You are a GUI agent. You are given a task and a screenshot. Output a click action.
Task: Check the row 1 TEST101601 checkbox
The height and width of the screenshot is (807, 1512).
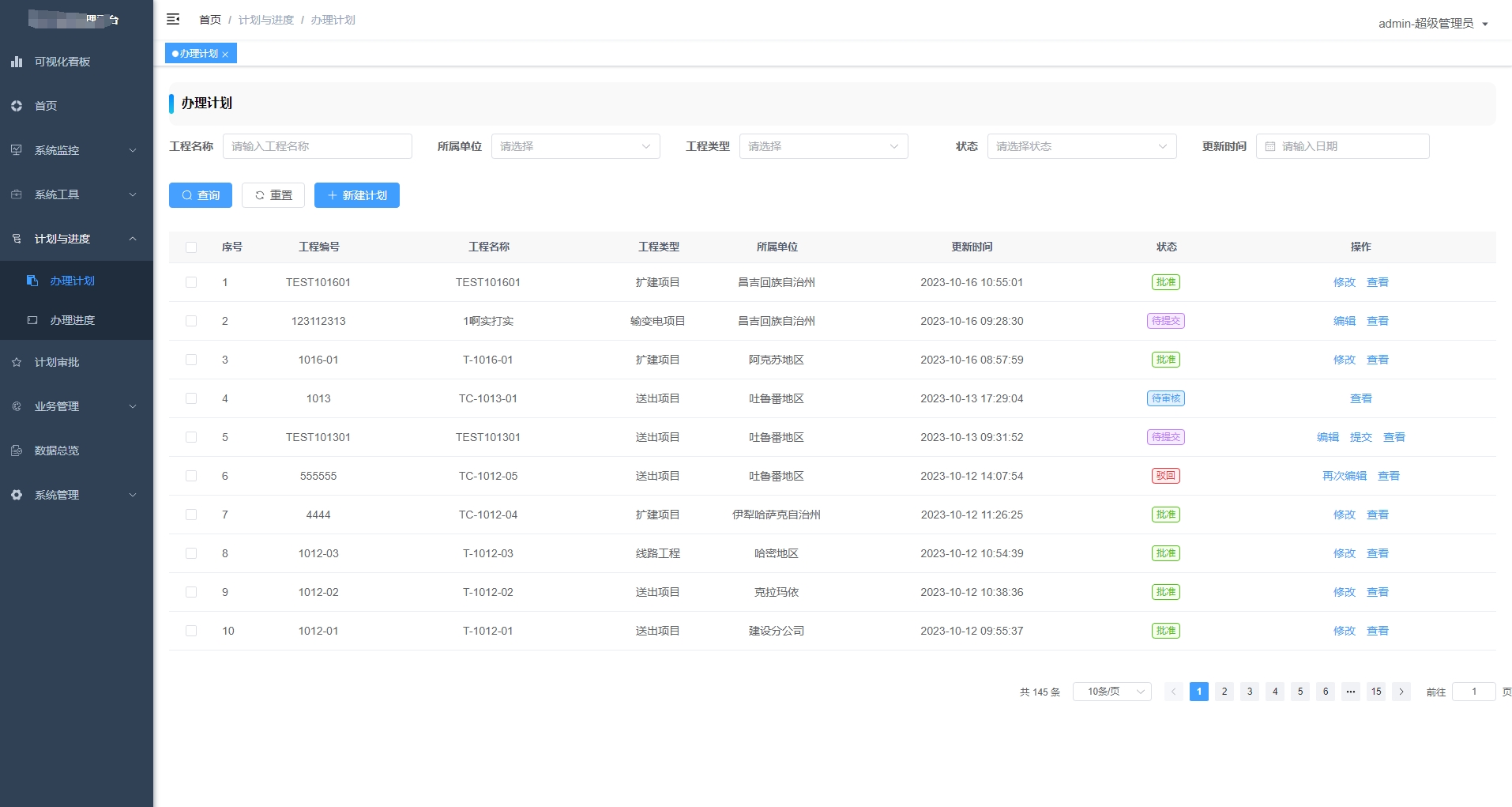191,282
